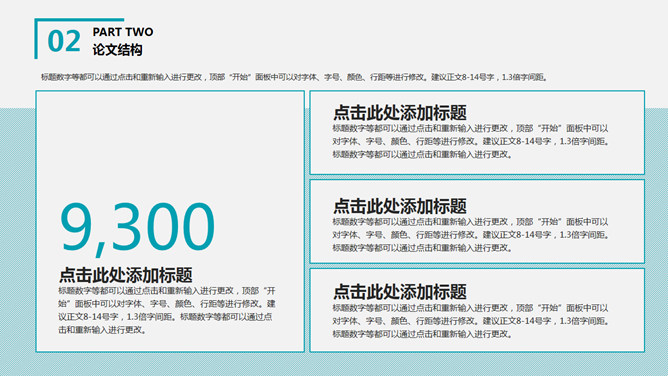
Task: Click "点击此处添加标题" under the 9,300 number
Action: pos(126,275)
